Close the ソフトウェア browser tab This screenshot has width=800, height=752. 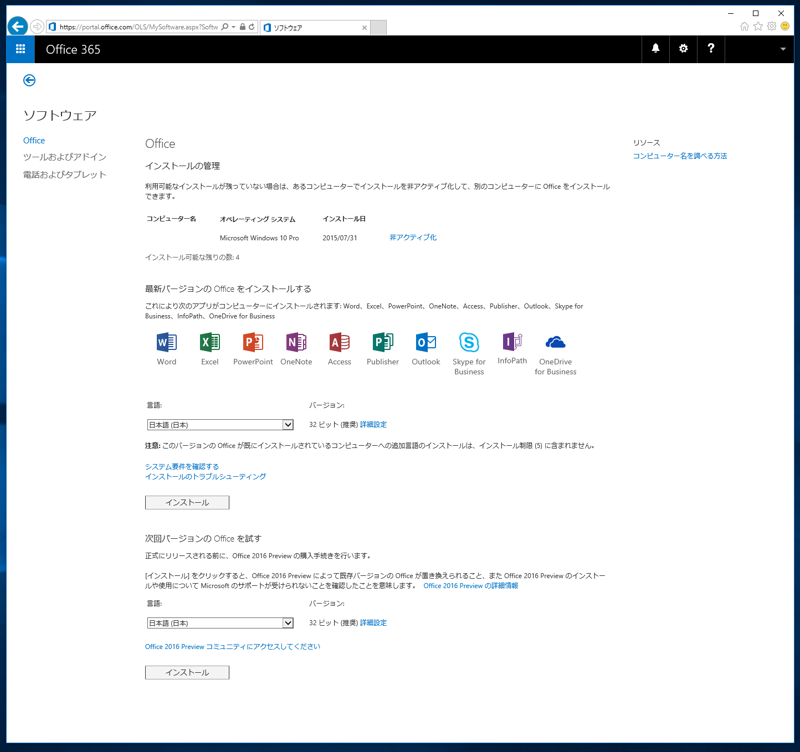[364, 28]
